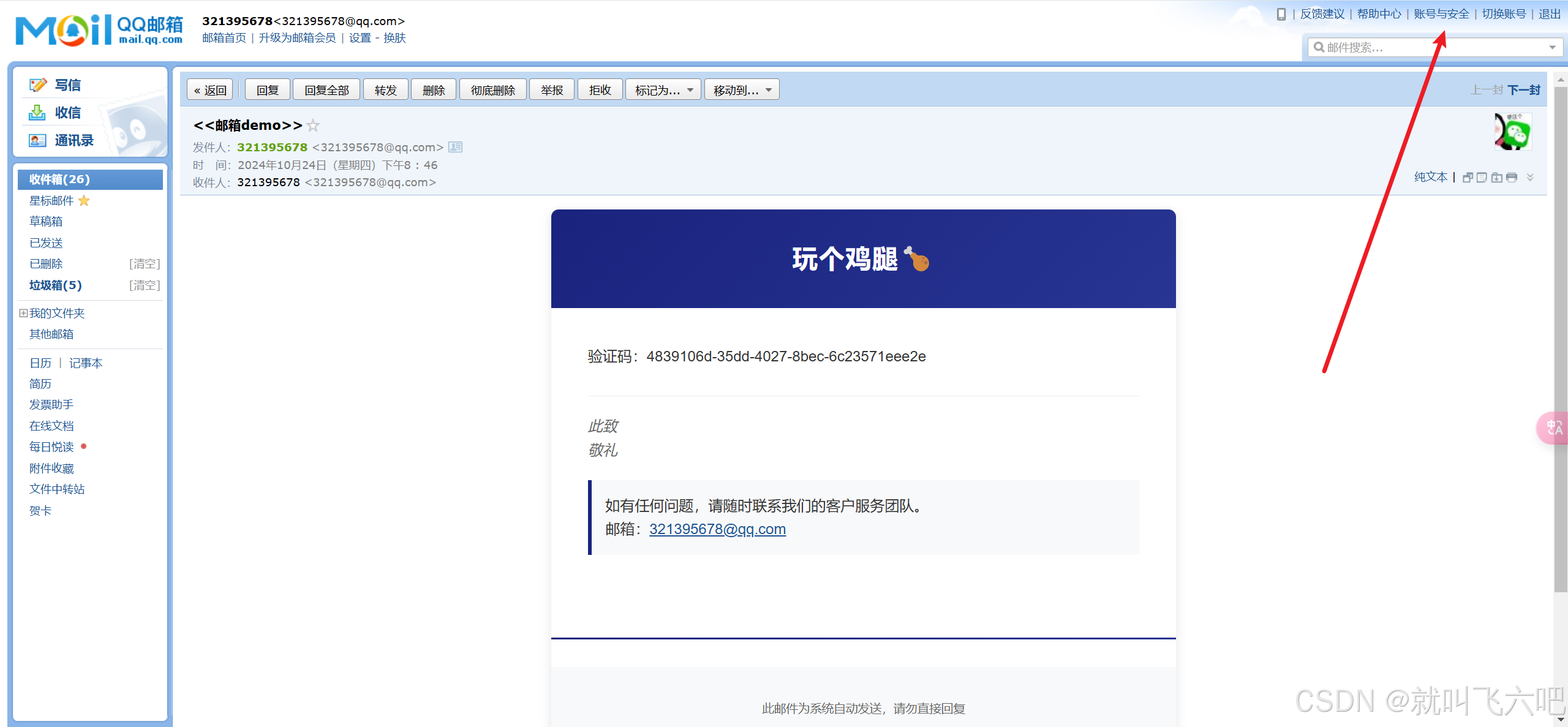Click the save-to-folder download icon

(1496, 178)
